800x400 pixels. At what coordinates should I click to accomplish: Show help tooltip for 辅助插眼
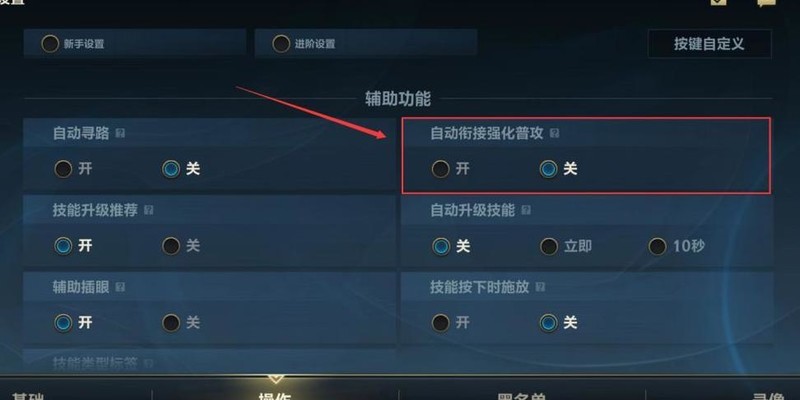coord(120,287)
